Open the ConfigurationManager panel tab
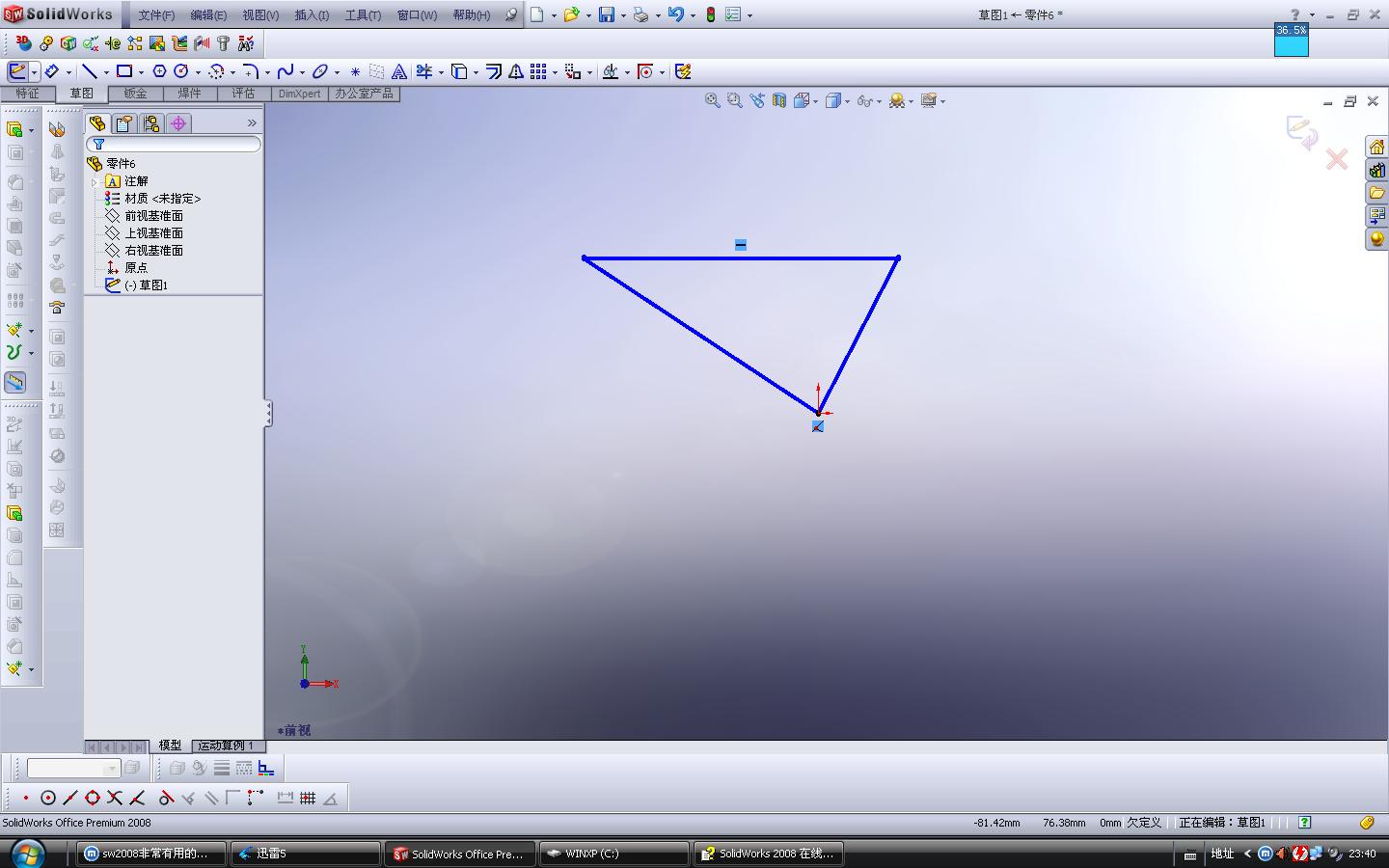The width and height of the screenshot is (1389, 868). click(151, 123)
